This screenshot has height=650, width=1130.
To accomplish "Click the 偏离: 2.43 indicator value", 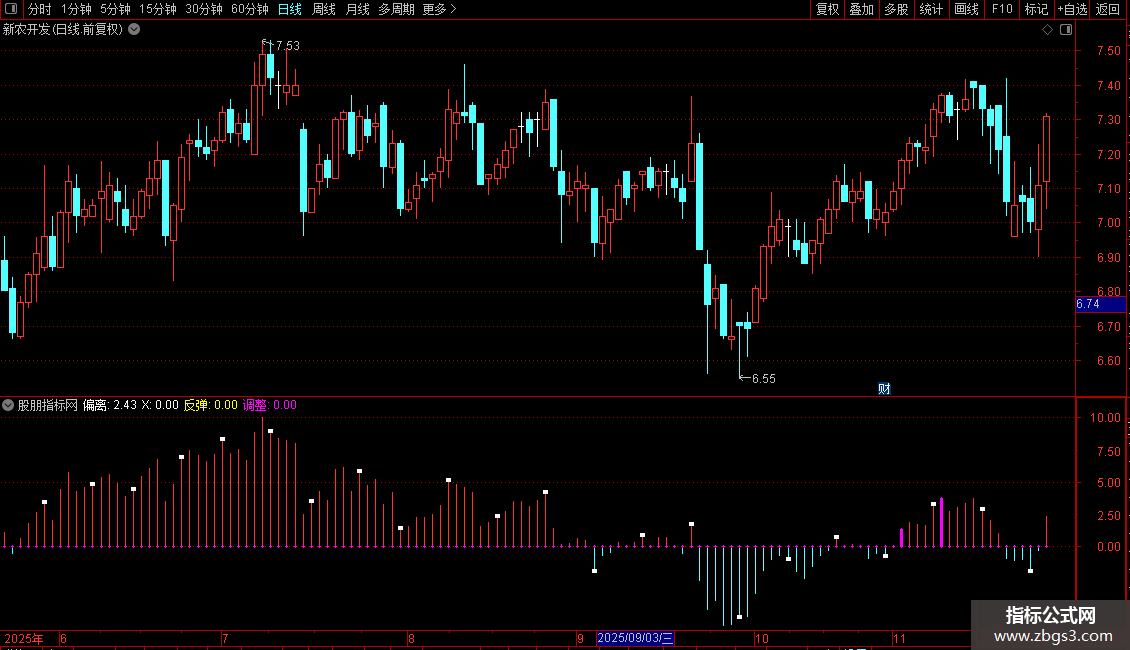I will [110, 405].
